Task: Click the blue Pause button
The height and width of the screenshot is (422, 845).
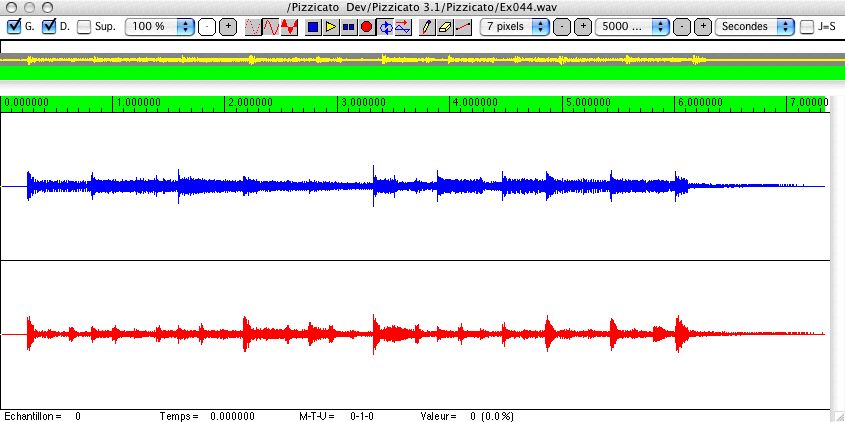Action: click(349, 27)
